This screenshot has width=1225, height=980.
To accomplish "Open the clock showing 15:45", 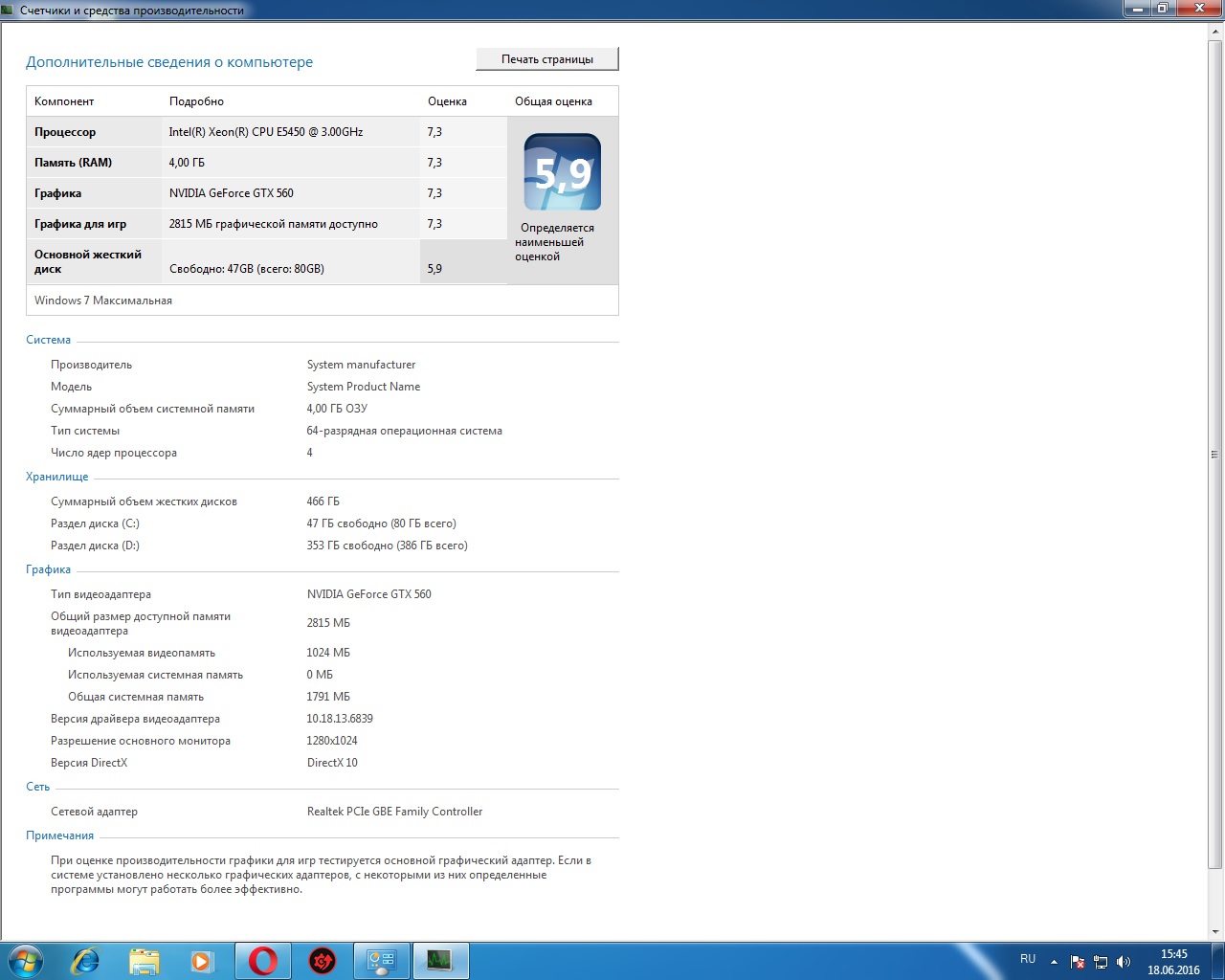I will coord(1173,961).
